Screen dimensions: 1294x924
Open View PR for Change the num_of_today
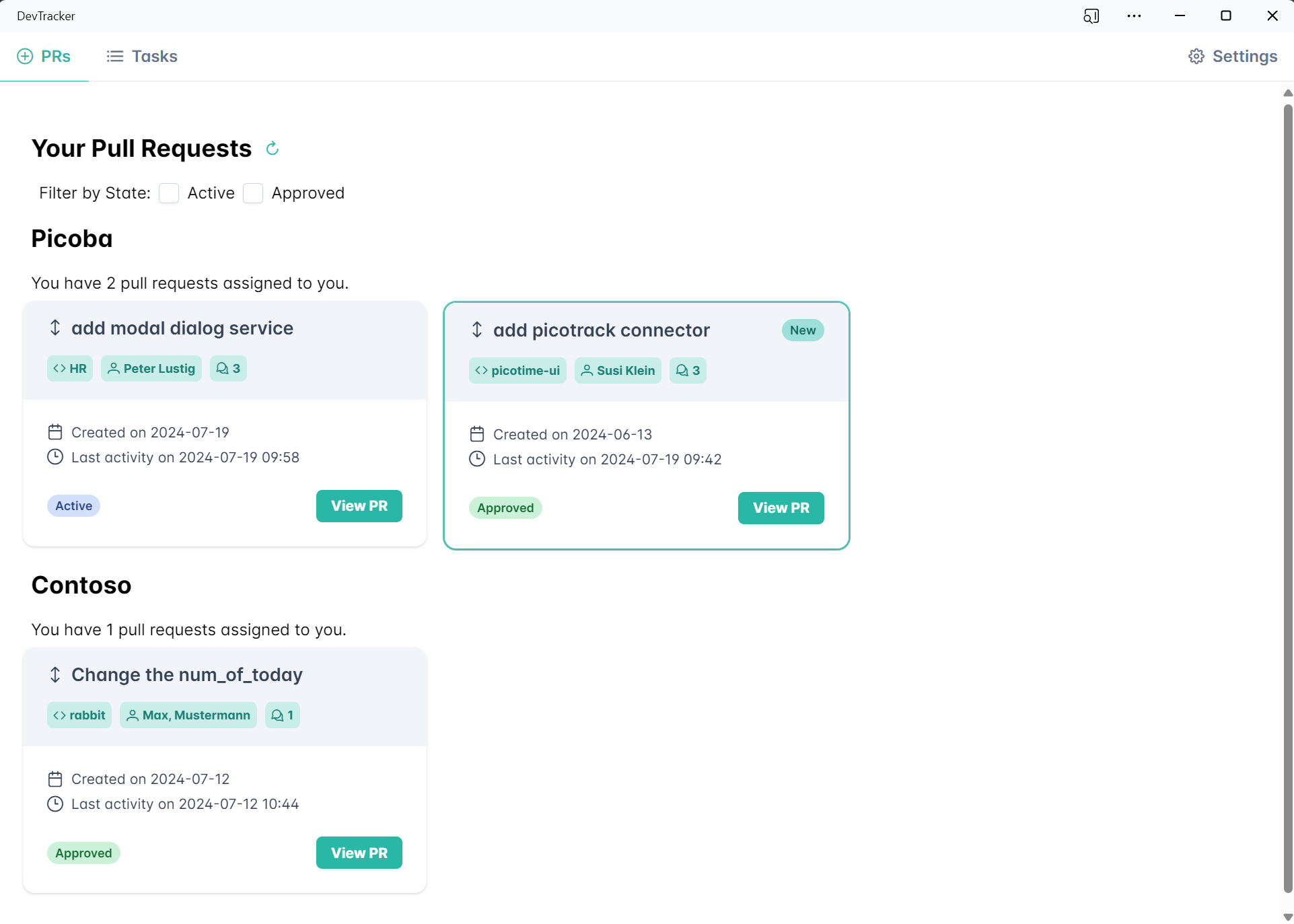click(359, 853)
